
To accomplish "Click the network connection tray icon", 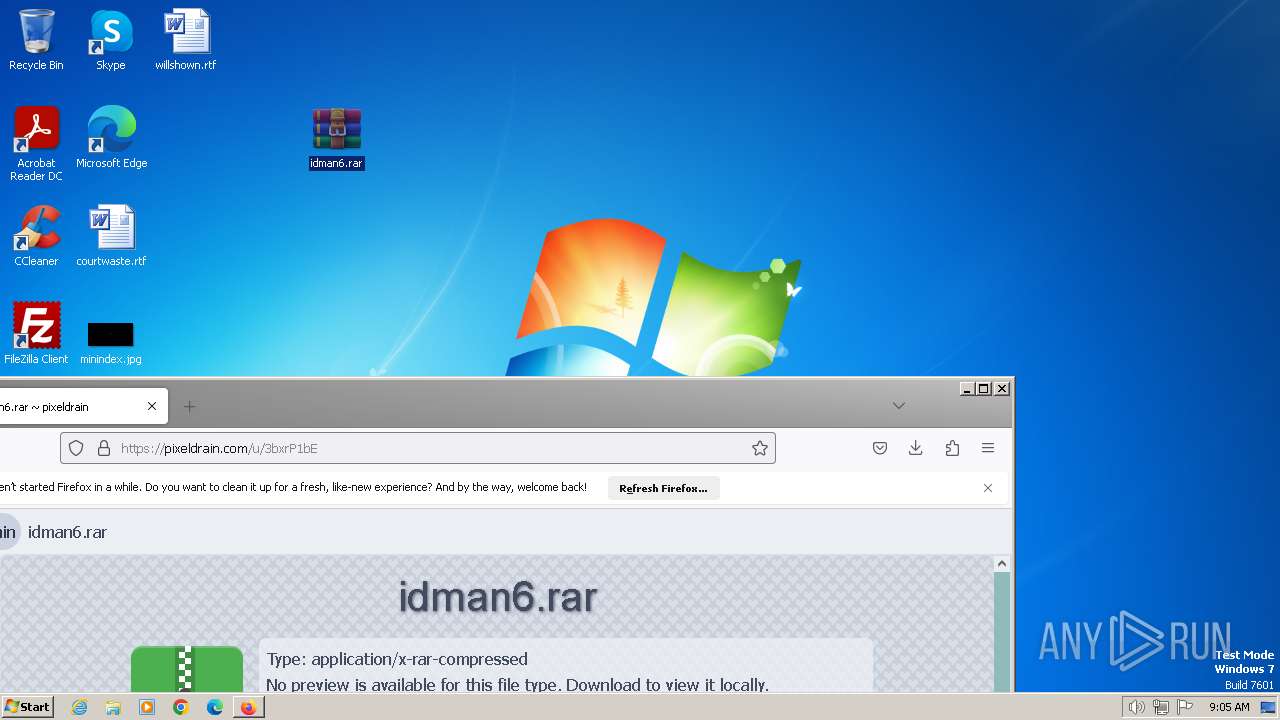I will pos(1161,707).
